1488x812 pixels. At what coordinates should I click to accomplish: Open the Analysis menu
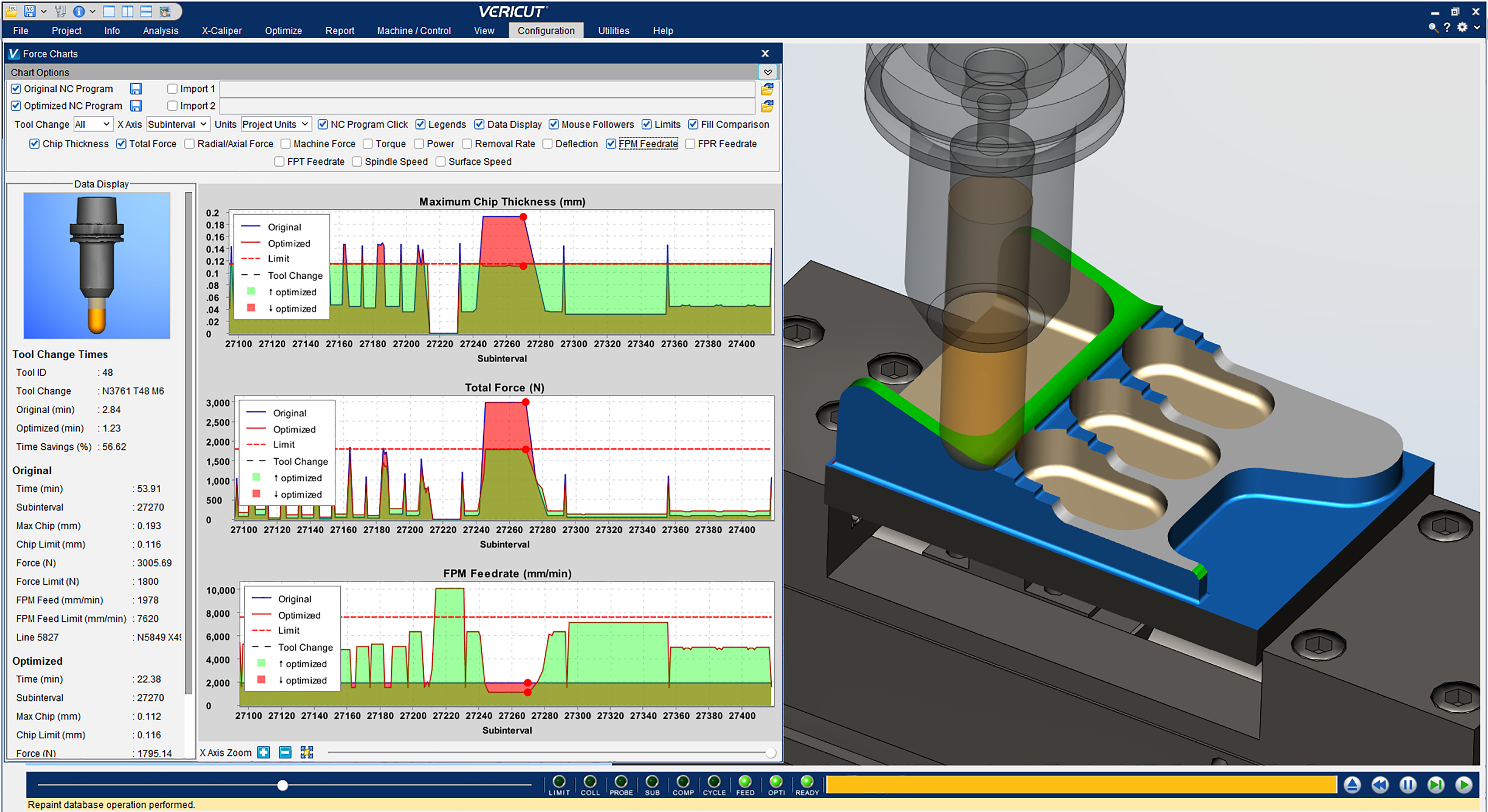161,31
